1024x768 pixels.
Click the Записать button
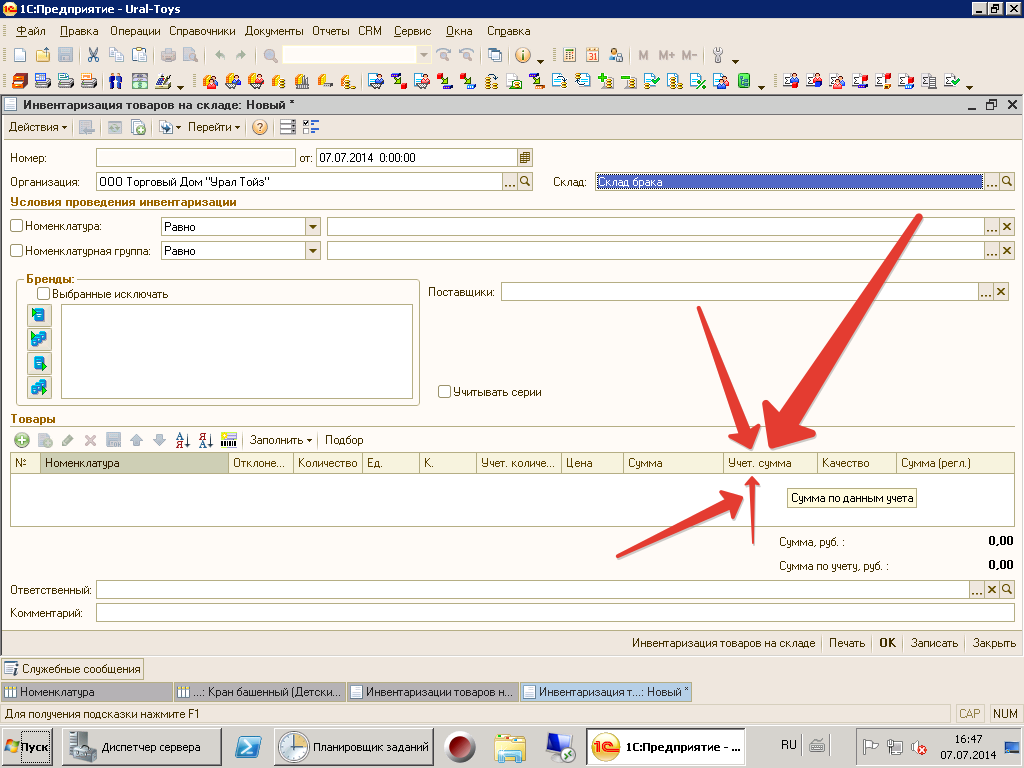tap(935, 643)
